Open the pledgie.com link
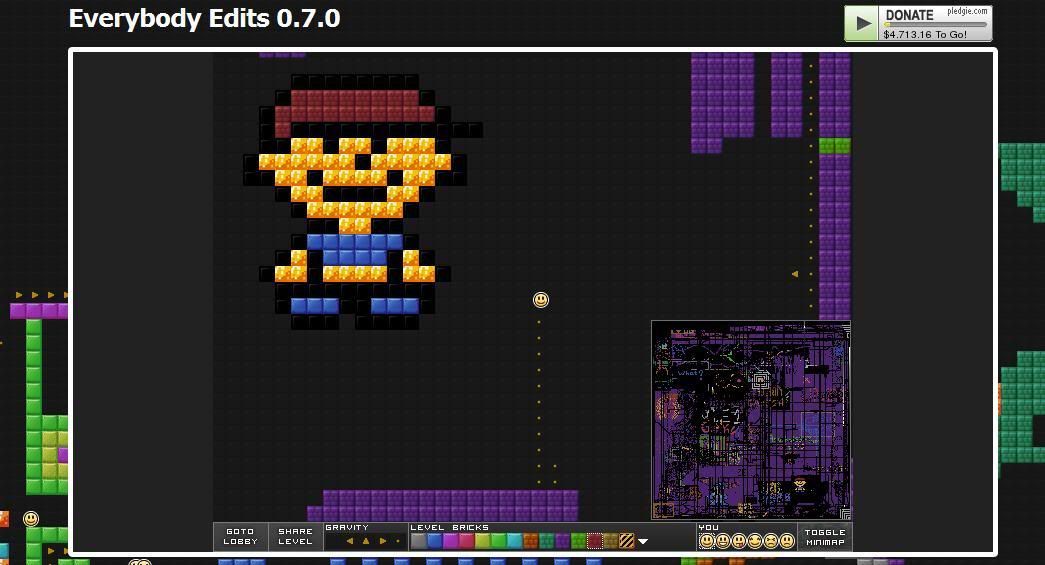The width and height of the screenshot is (1045, 565). point(967,11)
